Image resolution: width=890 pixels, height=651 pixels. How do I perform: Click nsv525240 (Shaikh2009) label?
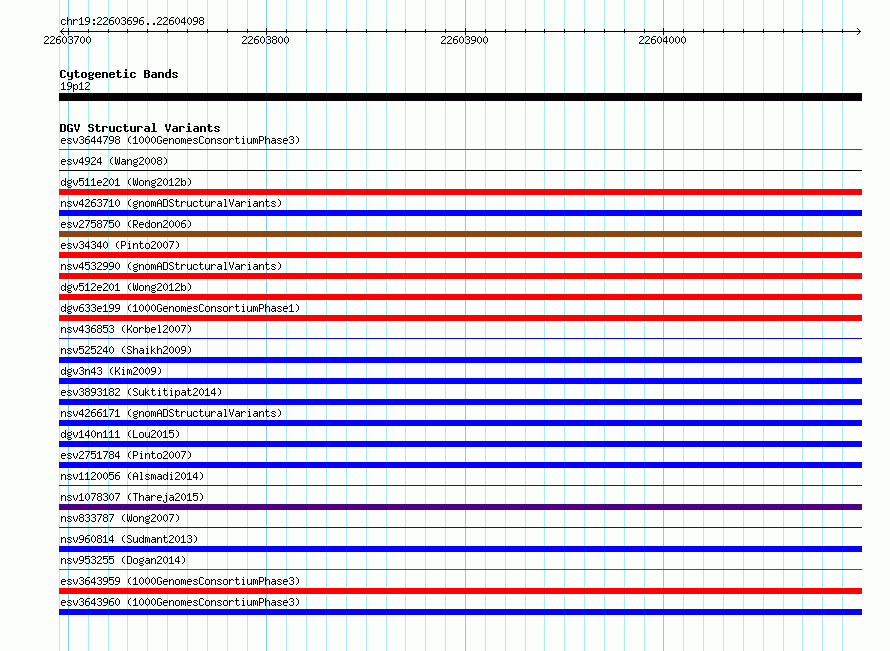click(126, 350)
